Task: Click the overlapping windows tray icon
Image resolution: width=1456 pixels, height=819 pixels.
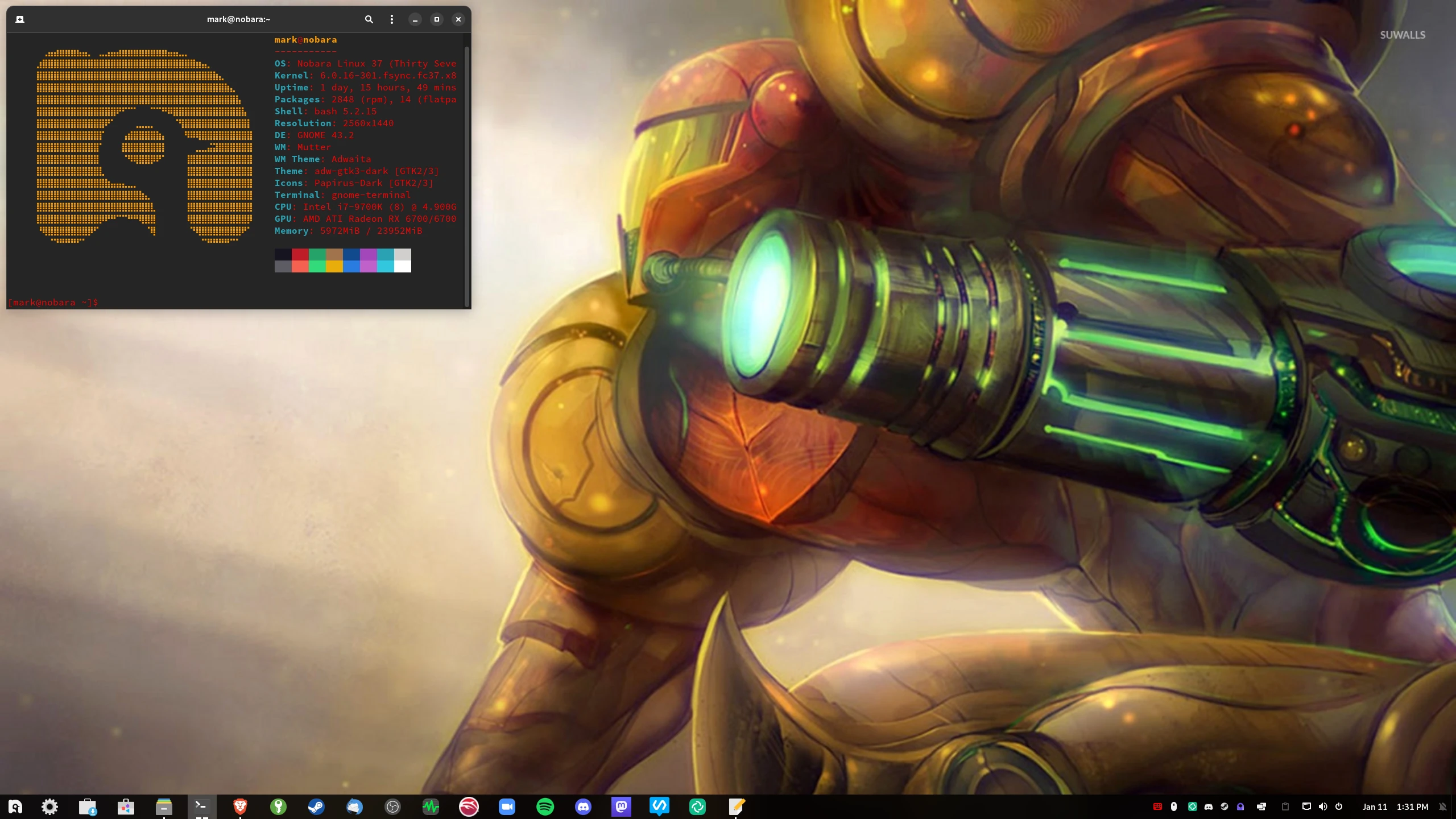Action: (1261, 806)
